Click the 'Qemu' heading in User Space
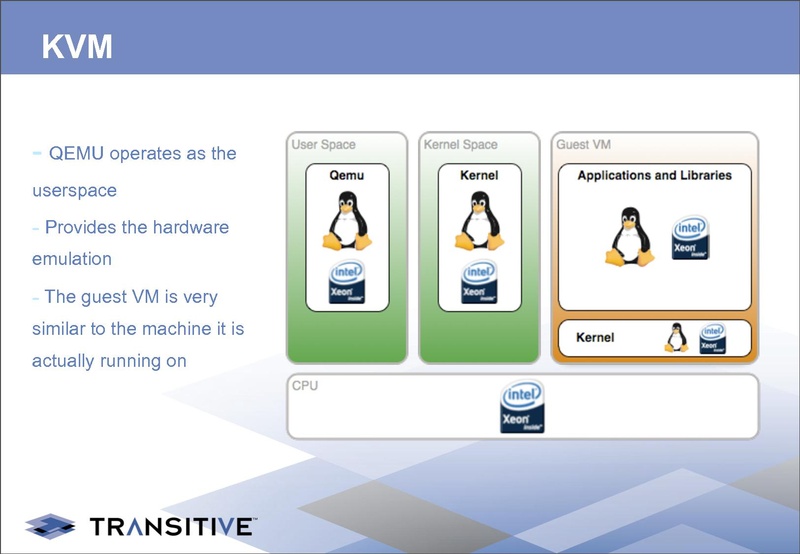Screen dimensions: 800x554 [346, 175]
